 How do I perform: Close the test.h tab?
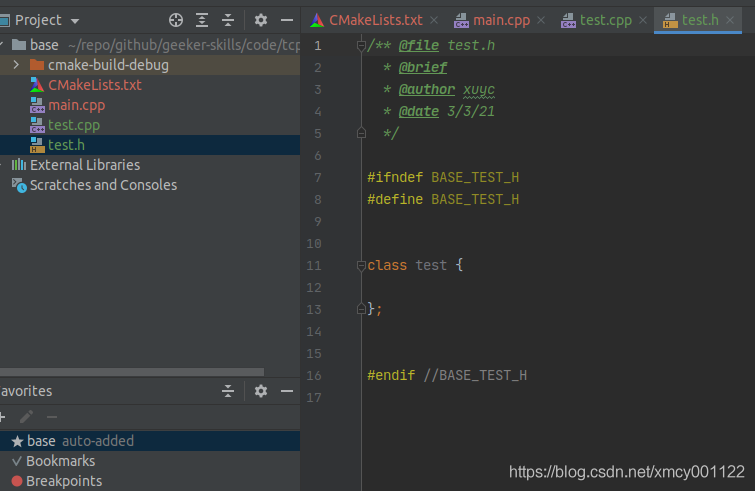pos(730,20)
